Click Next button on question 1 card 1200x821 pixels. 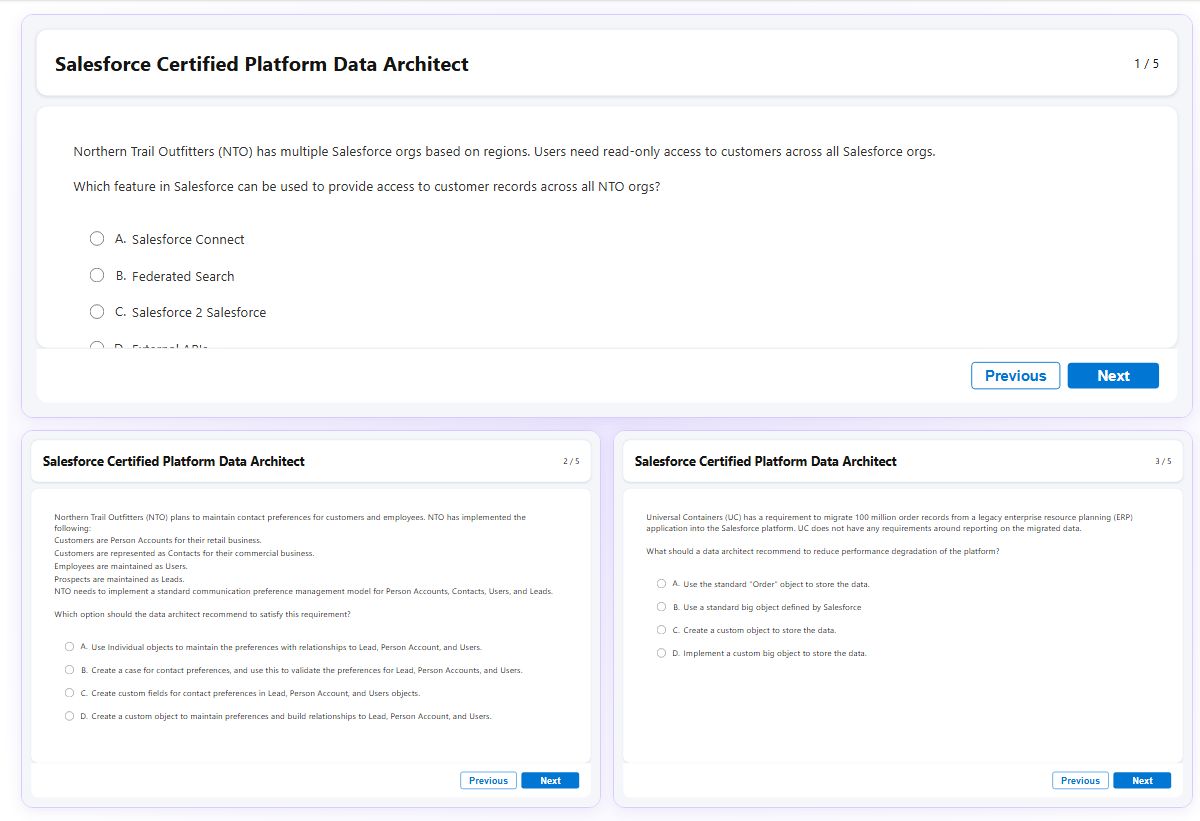click(x=1113, y=376)
